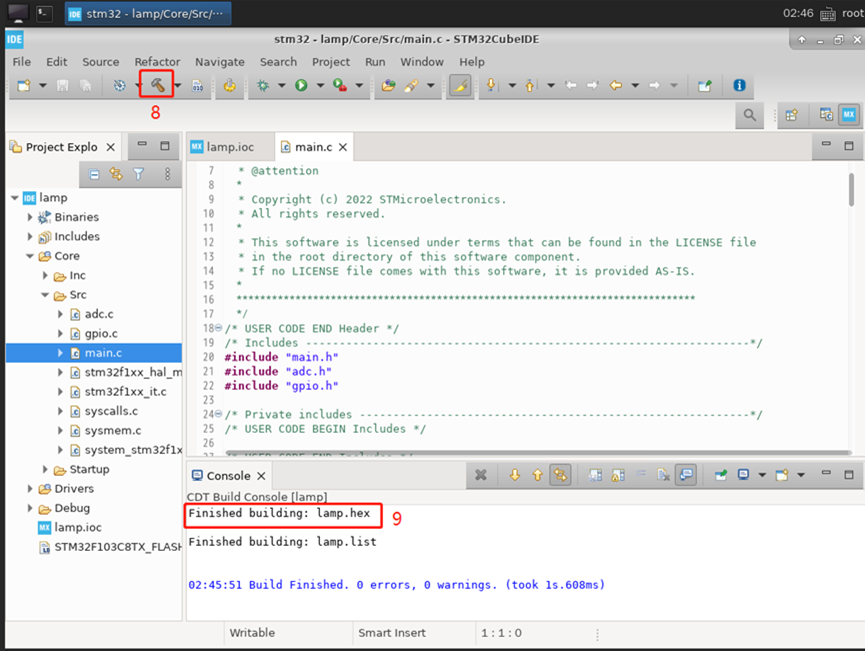Click the Save floppy disk icon
The height and width of the screenshot is (651, 865).
coord(63,86)
